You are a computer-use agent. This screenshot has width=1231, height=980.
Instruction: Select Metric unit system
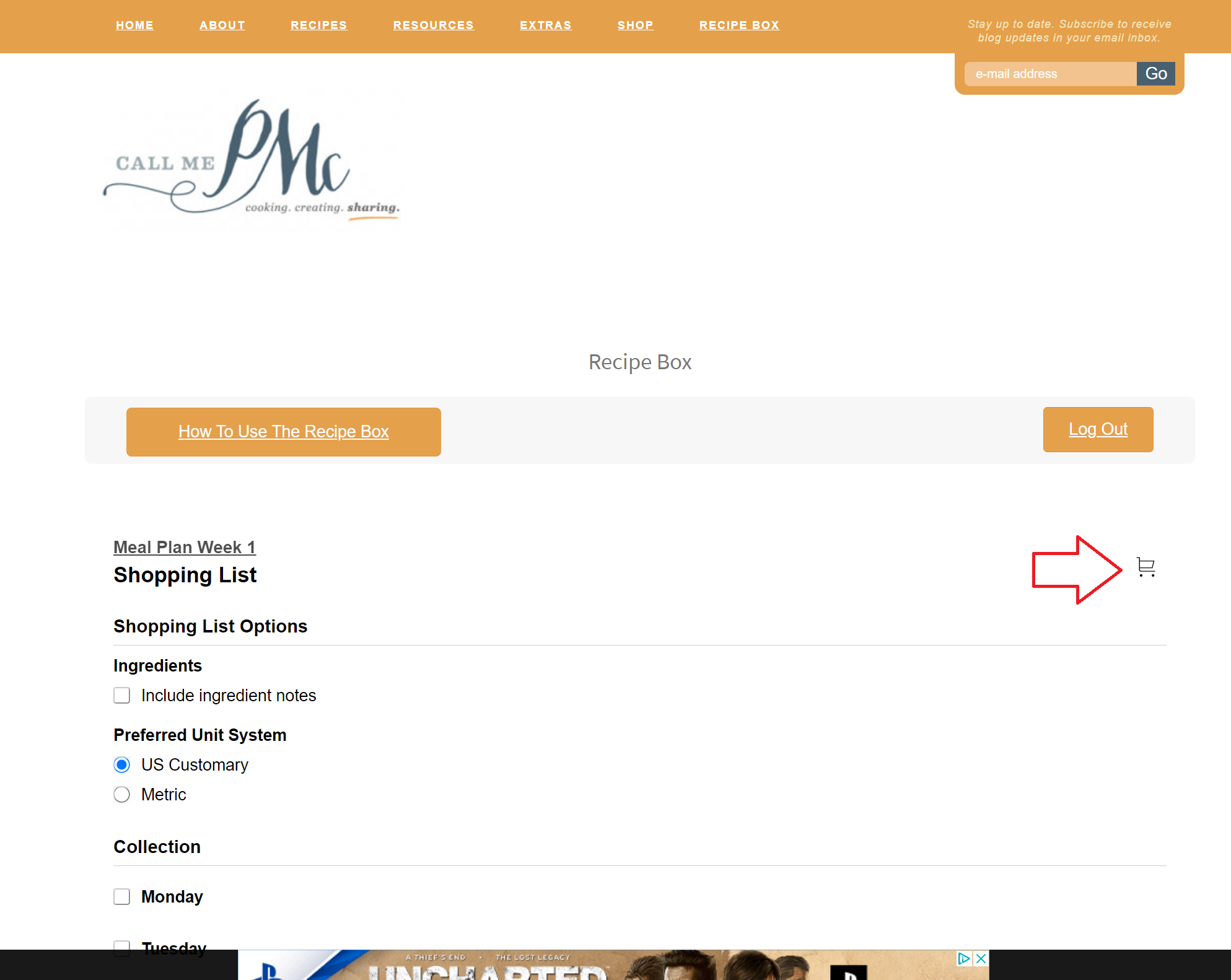tap(122, 794)
